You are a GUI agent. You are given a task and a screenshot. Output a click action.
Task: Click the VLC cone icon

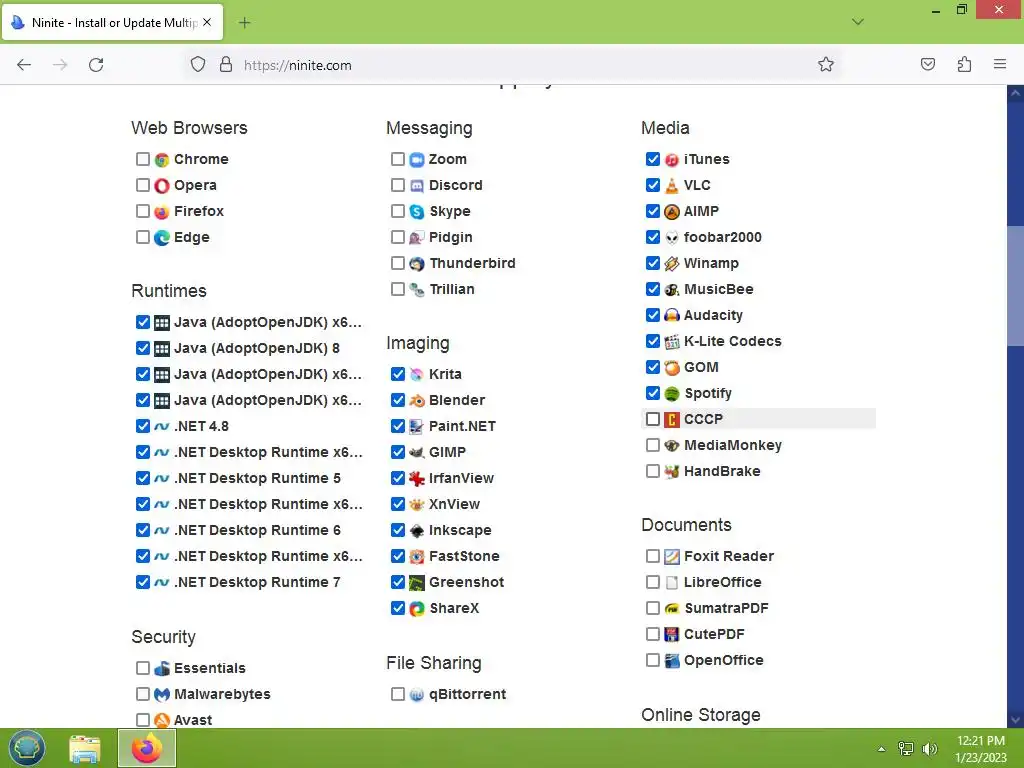coord(671,185)
